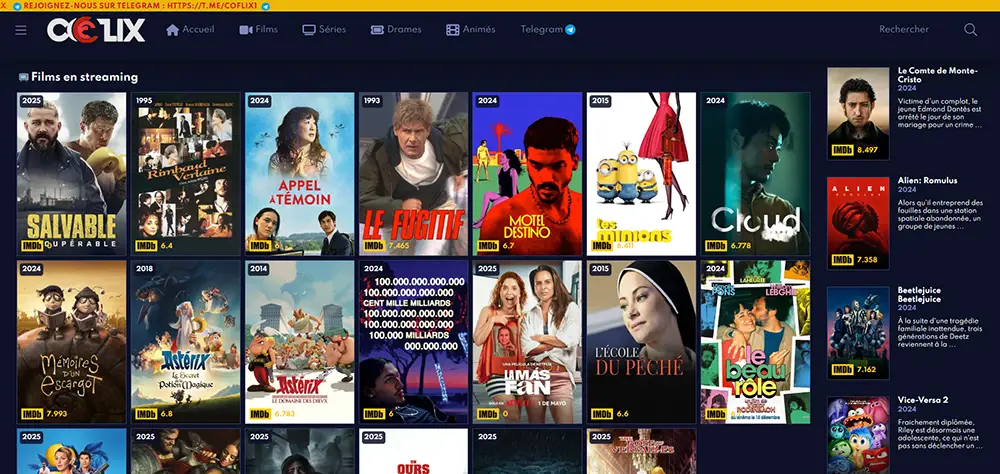
Task: Open the hamburger menu icon
Action: pos(21,30)
